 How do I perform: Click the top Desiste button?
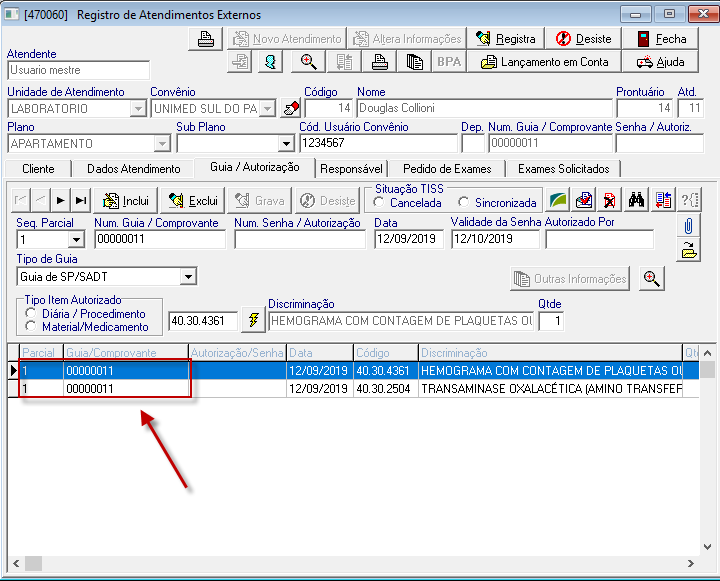[583, 39]
